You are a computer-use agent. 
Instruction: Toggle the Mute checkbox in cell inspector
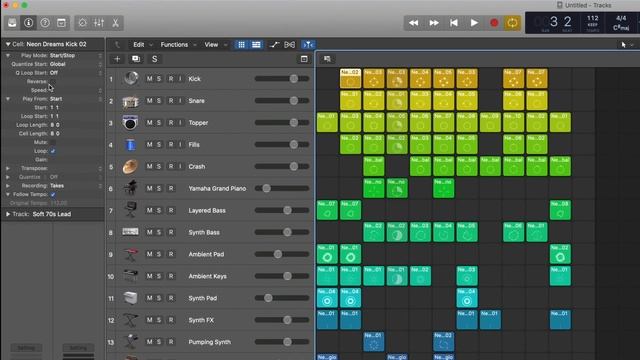[x=53, y=142]
